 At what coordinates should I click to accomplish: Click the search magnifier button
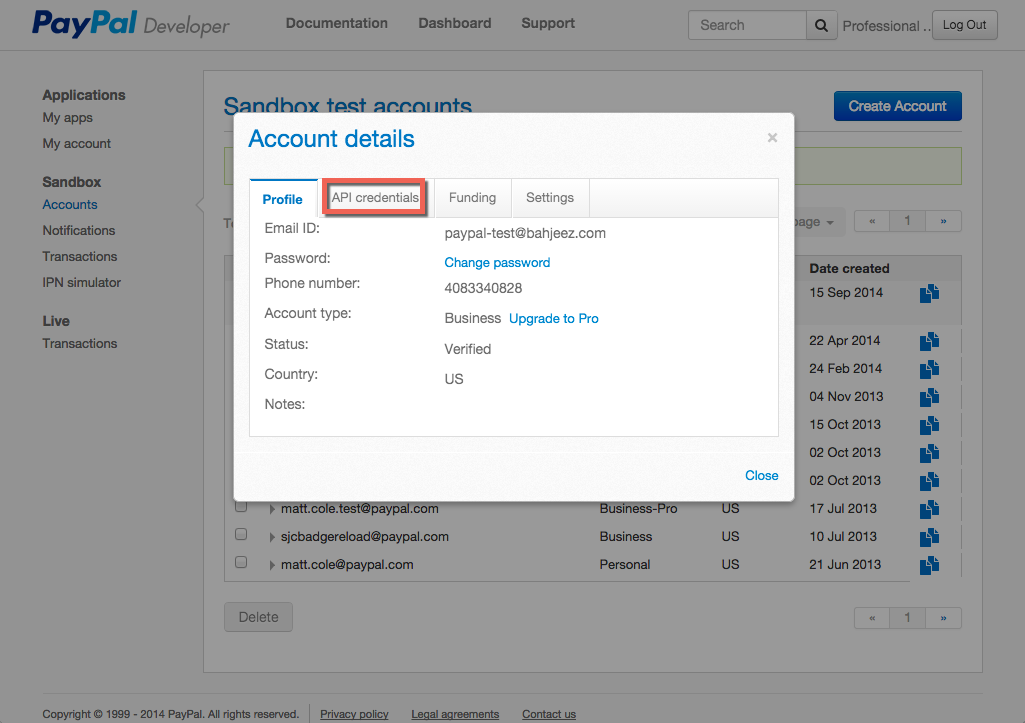pyautogui.click(x=821, y=25)
